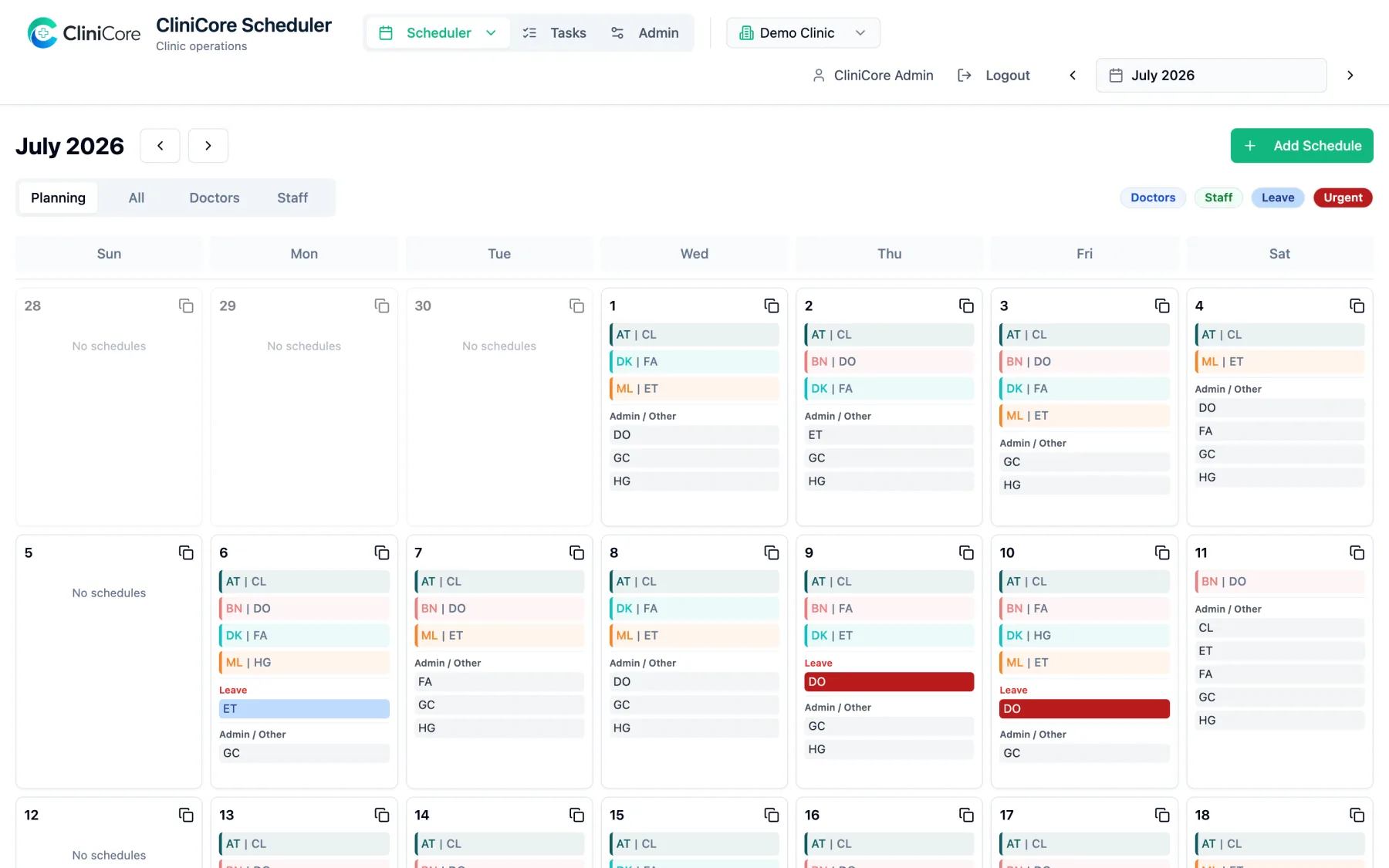Copy schedule icon on day 14

pyautogui.click(x=576, y=815)
